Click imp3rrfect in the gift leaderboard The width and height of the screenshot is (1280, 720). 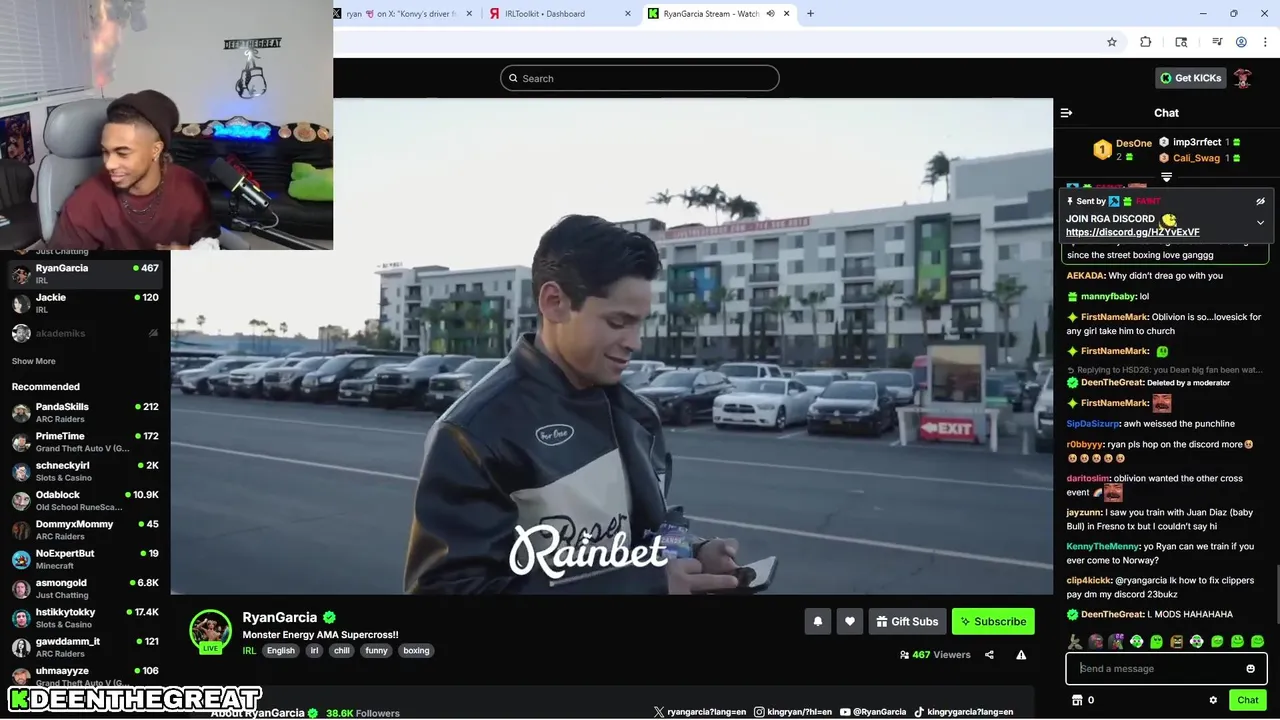click(x=1197, y=142)
